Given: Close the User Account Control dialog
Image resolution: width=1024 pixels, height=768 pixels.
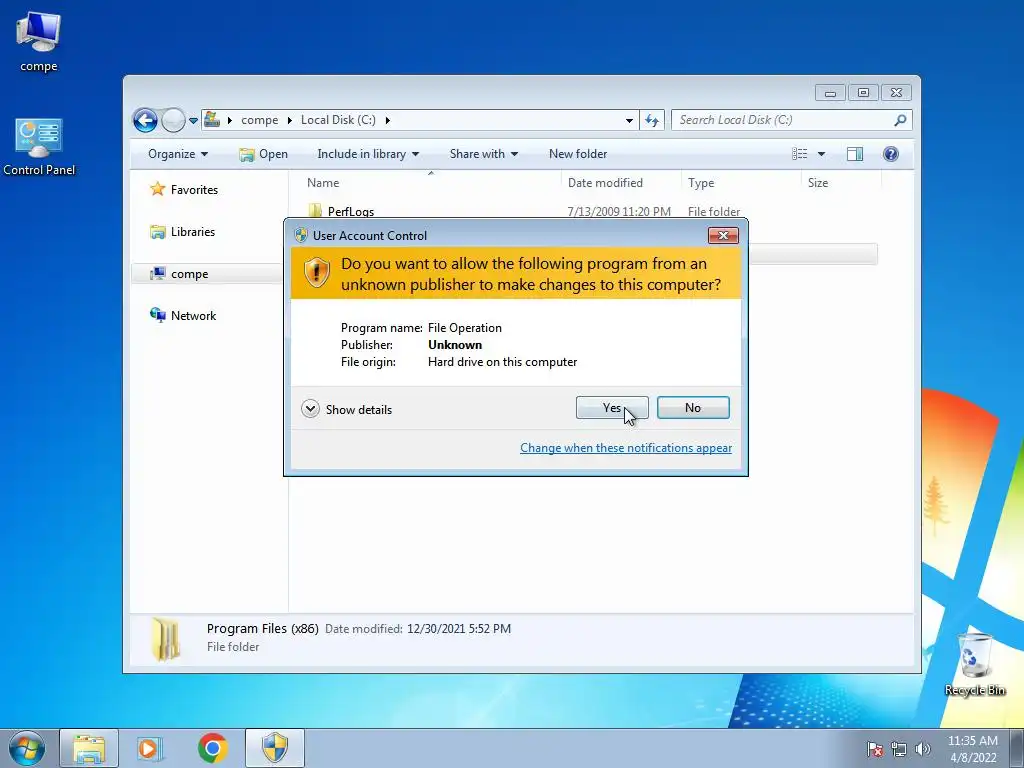Looking at the screenshot, I should (723, 235).
